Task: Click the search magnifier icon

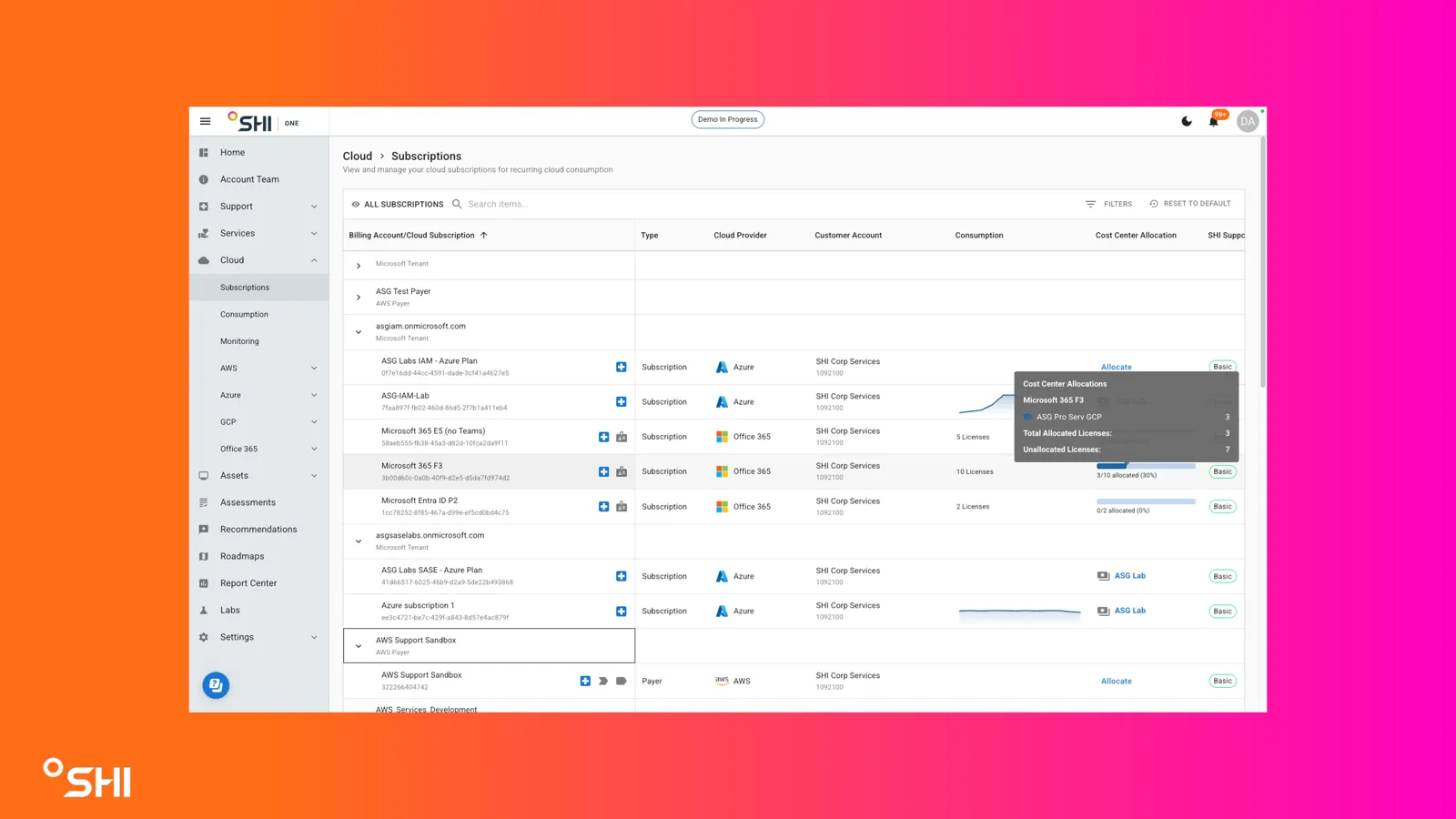Action: (x=457, y=204)
